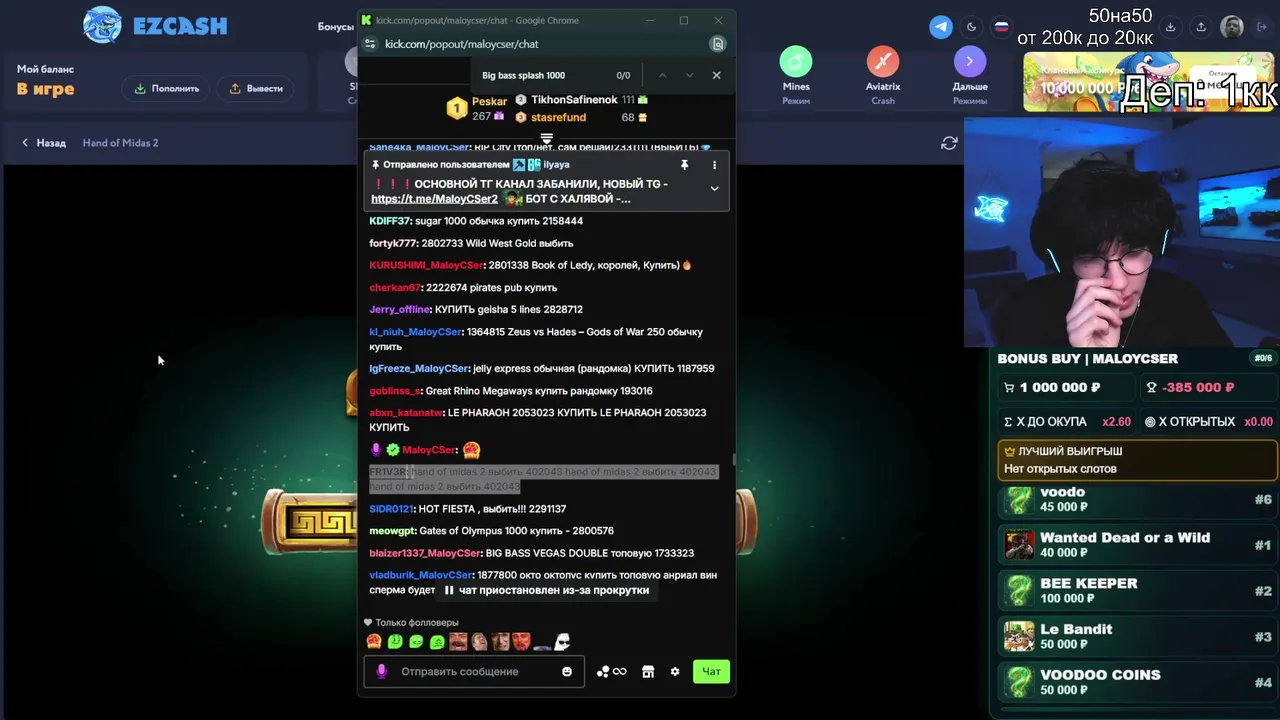This screenshot has width=1280, height=720.
Task: Open the emoji picker smiley icon
Action: pos(567,671)
